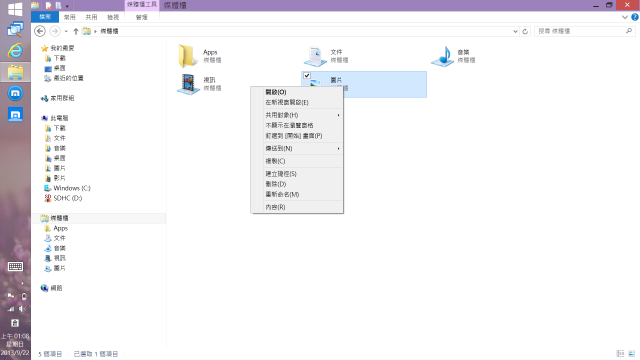Open Apps under 媒體櫃 in navigation pane
The width and height of the screenshot is (640, 360).
(x=56, y=228)
